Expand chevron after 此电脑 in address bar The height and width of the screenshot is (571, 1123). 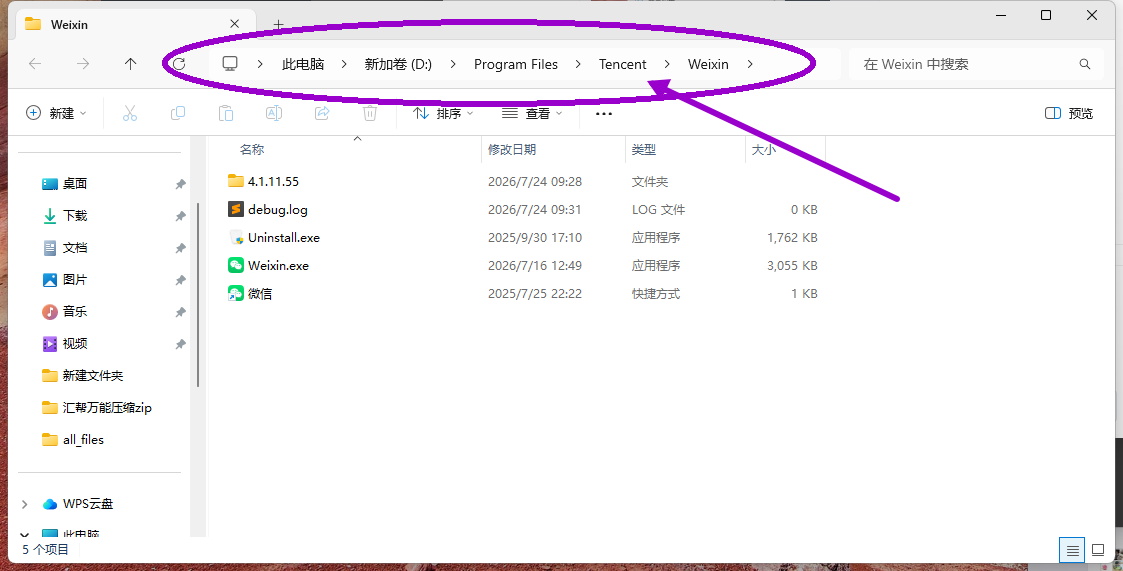[344, 64]
